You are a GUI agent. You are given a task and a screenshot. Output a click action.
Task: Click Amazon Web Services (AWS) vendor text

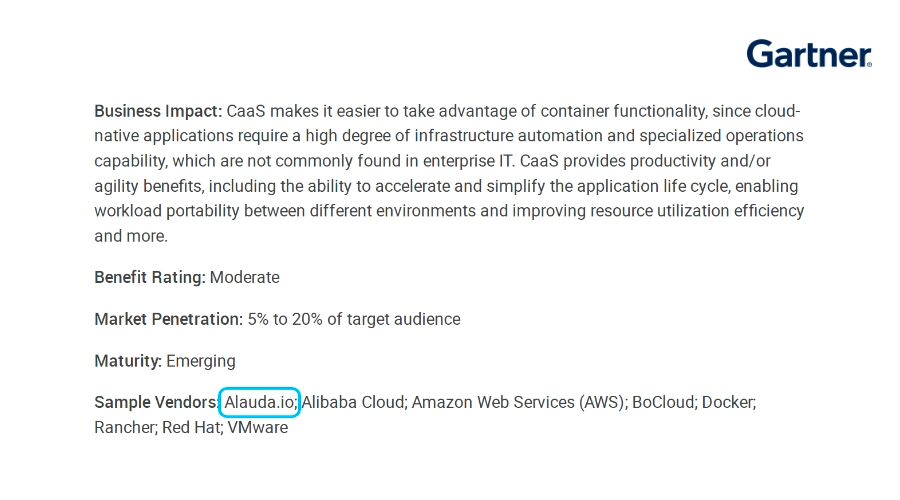point(519,402)
